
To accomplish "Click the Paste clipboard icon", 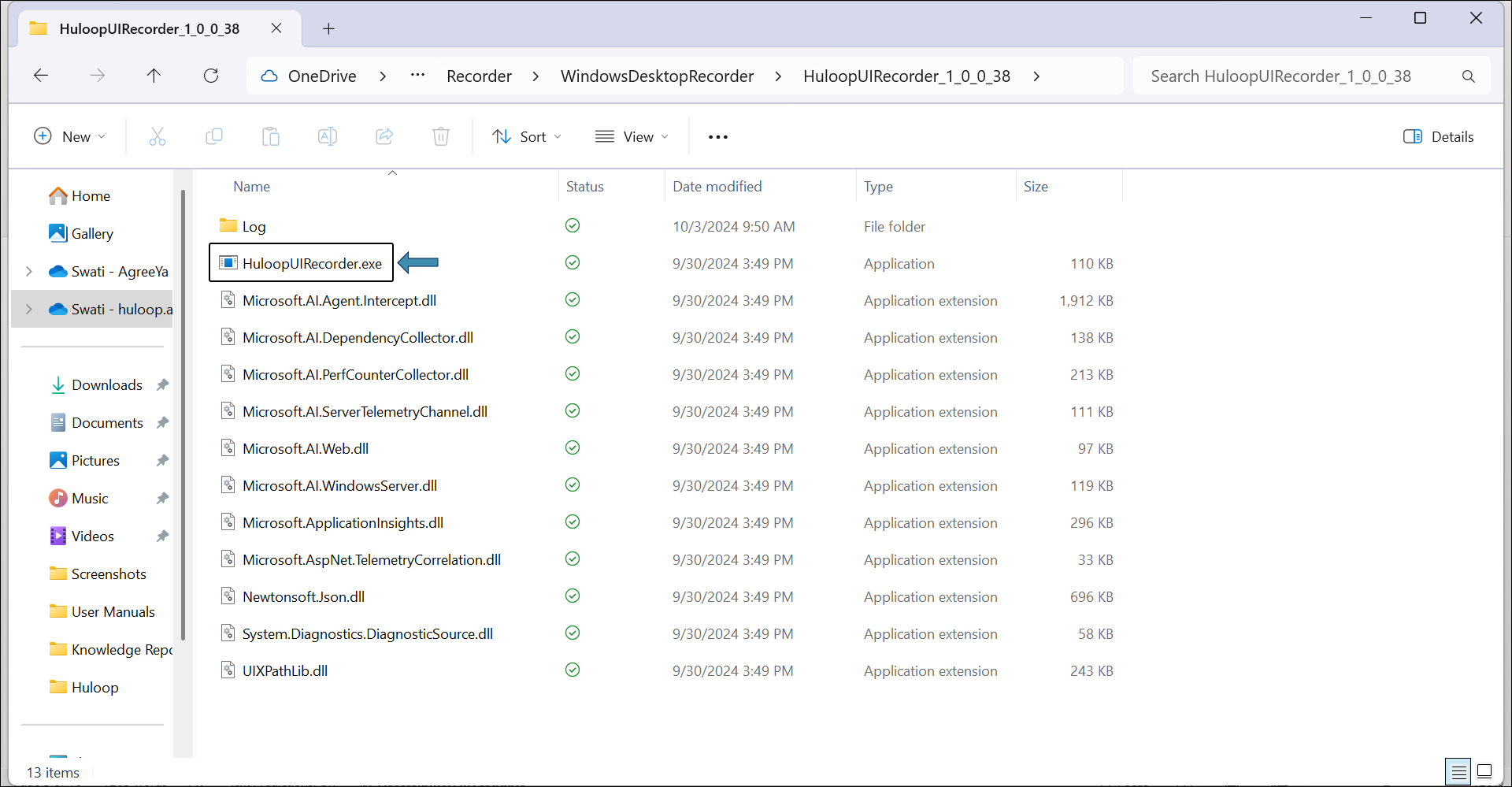I will [270, 137].
